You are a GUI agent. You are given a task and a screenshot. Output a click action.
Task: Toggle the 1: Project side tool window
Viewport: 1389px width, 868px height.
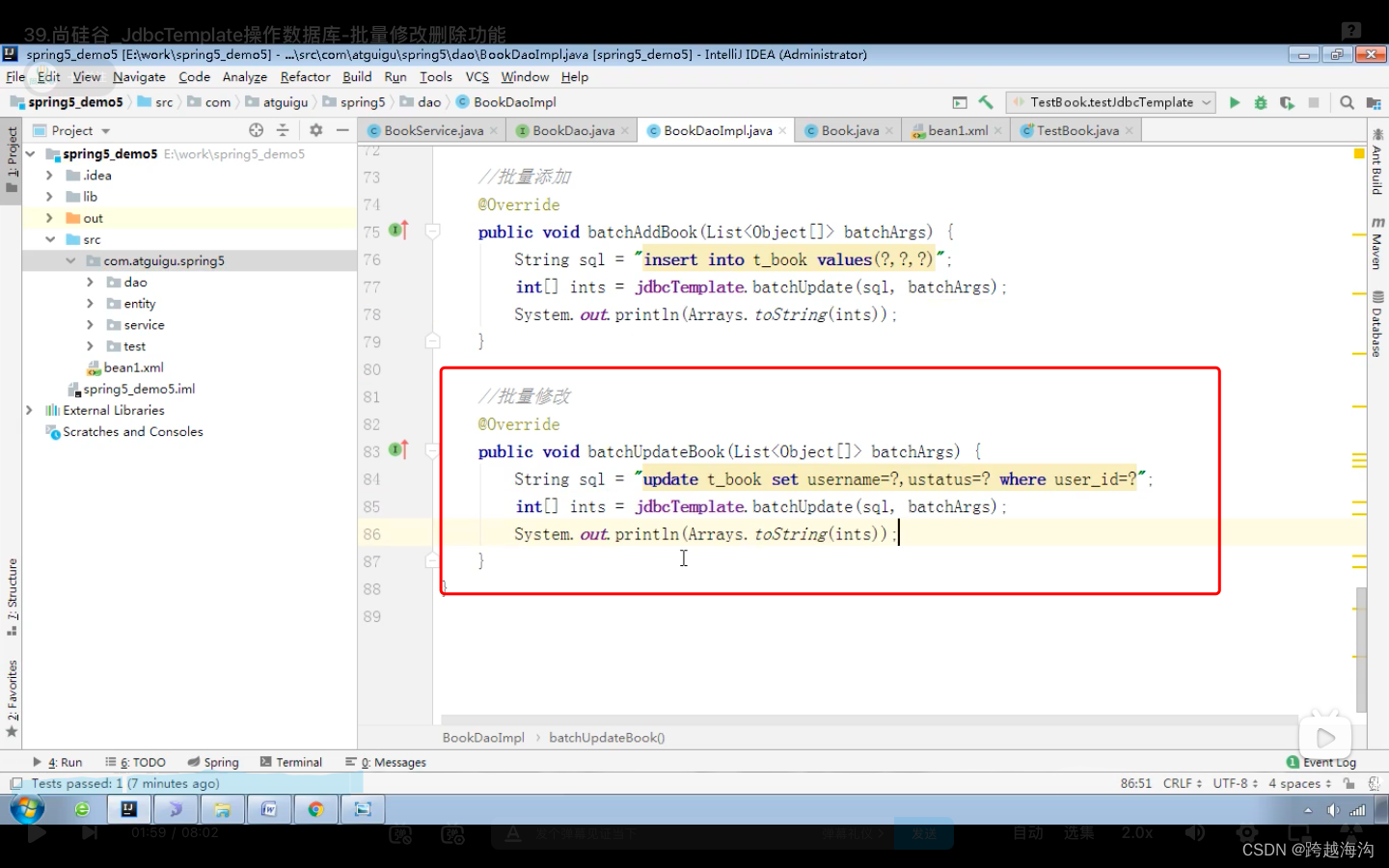tap(12, 159)
